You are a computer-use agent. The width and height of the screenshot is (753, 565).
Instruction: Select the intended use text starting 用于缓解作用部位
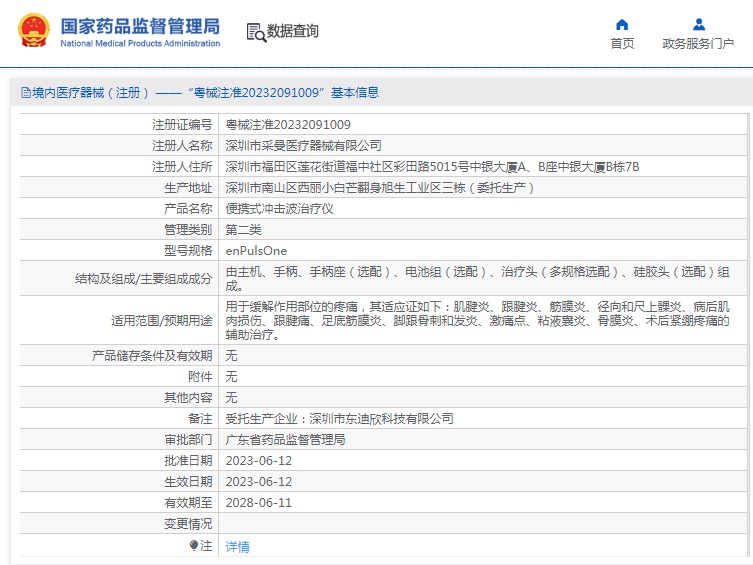[478, 320]
